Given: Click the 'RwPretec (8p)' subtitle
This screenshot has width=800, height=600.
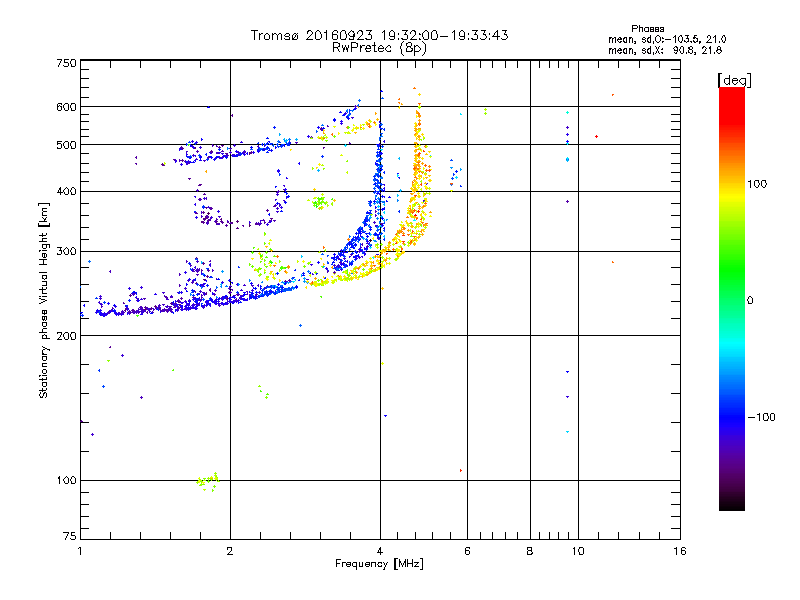Looking at the screenshot, I should (379, 48).
